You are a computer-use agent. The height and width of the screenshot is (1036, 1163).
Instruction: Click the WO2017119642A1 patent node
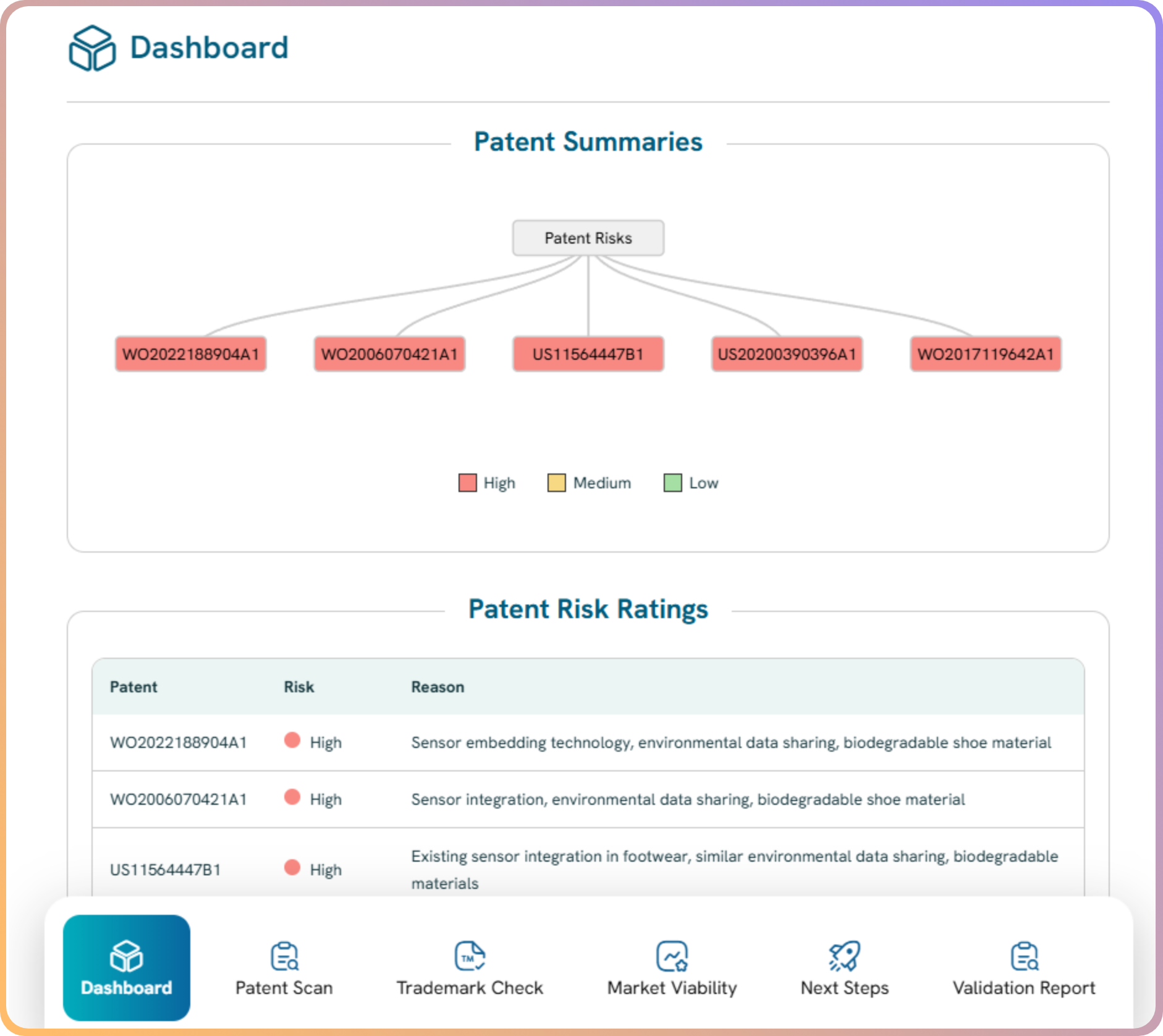pyautogui.click(x=985, y=354)
